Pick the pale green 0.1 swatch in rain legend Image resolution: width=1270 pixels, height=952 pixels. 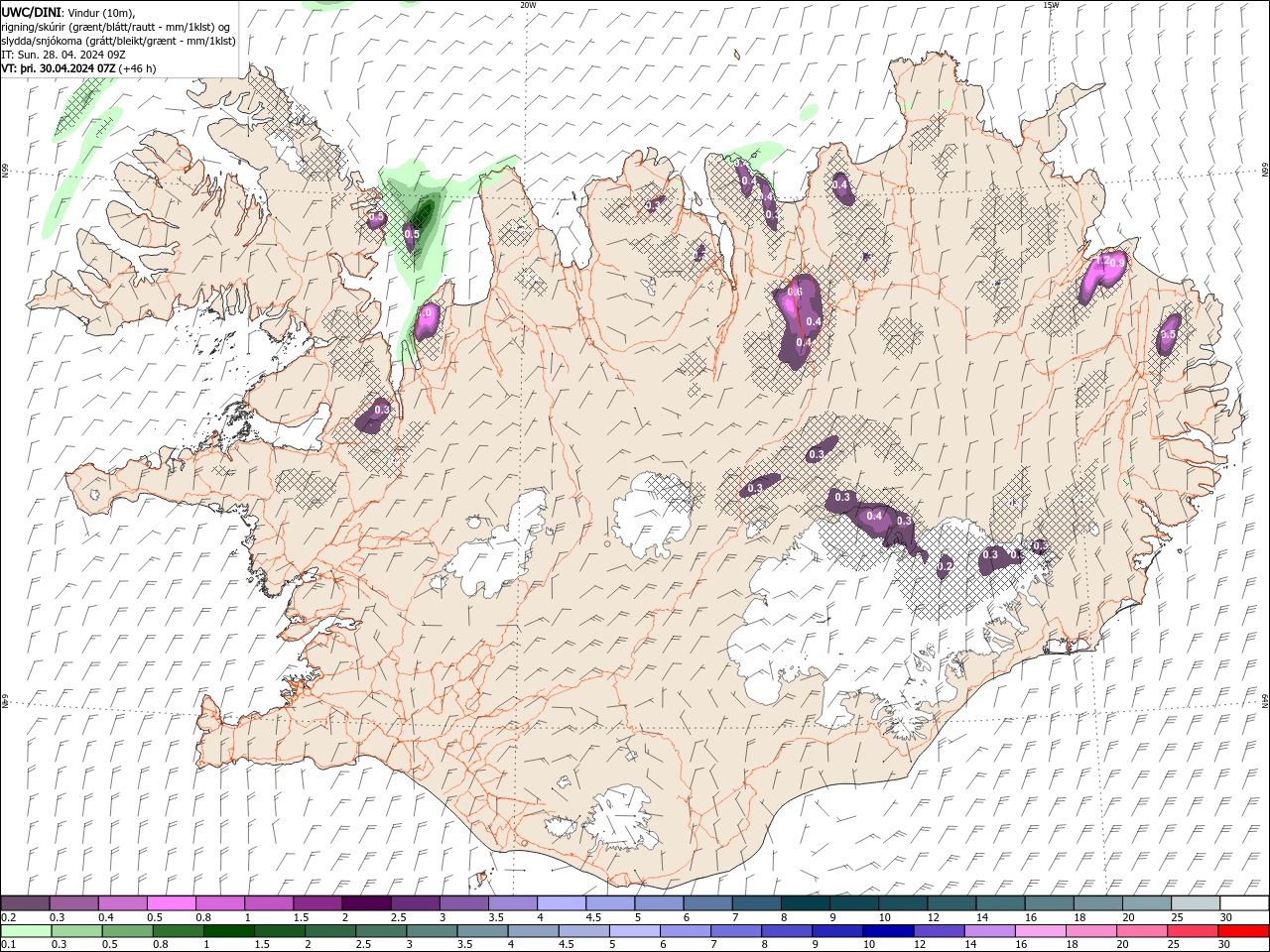tap(25, 930)
